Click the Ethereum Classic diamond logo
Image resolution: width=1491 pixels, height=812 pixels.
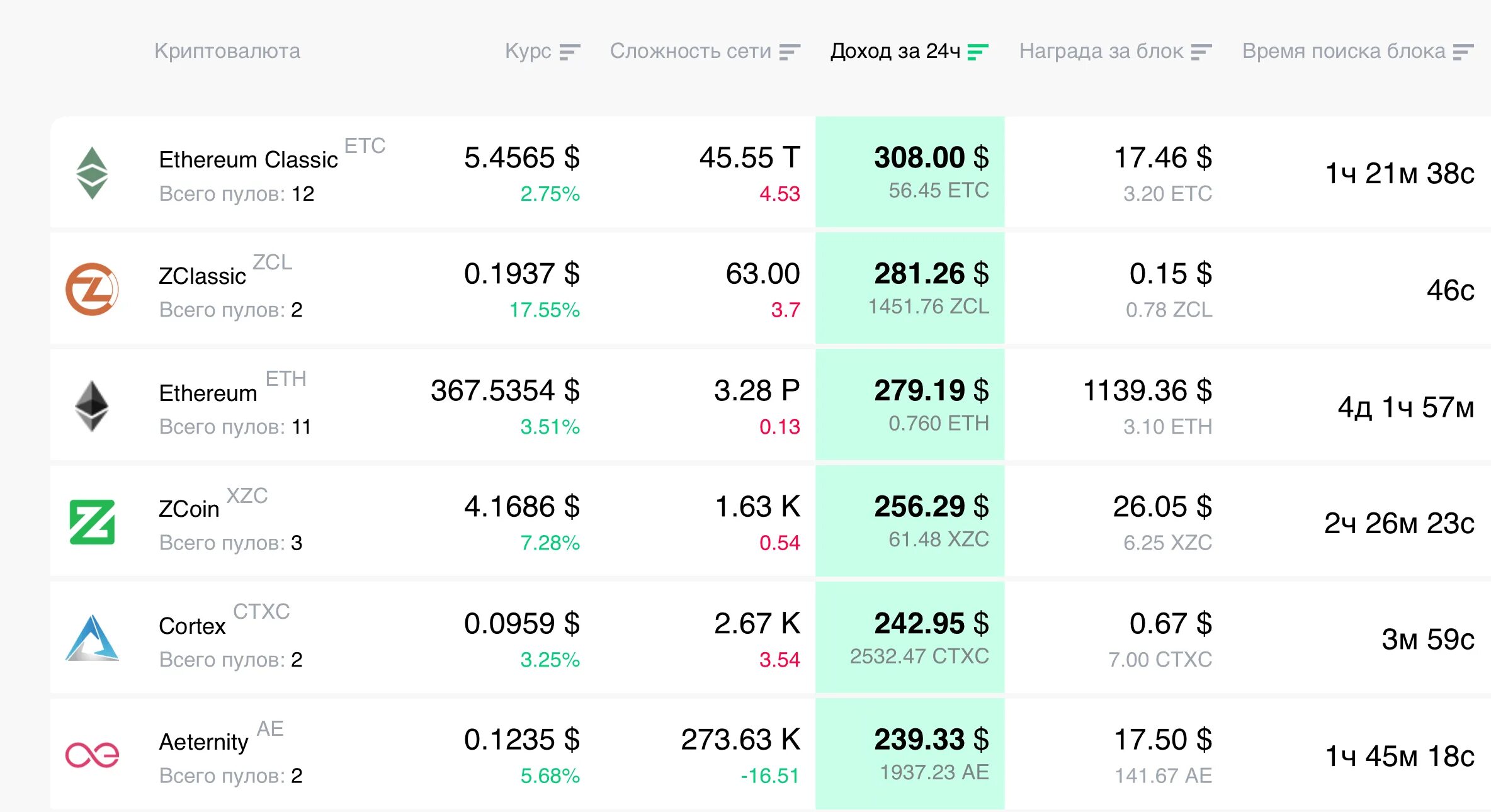[92, 173]
